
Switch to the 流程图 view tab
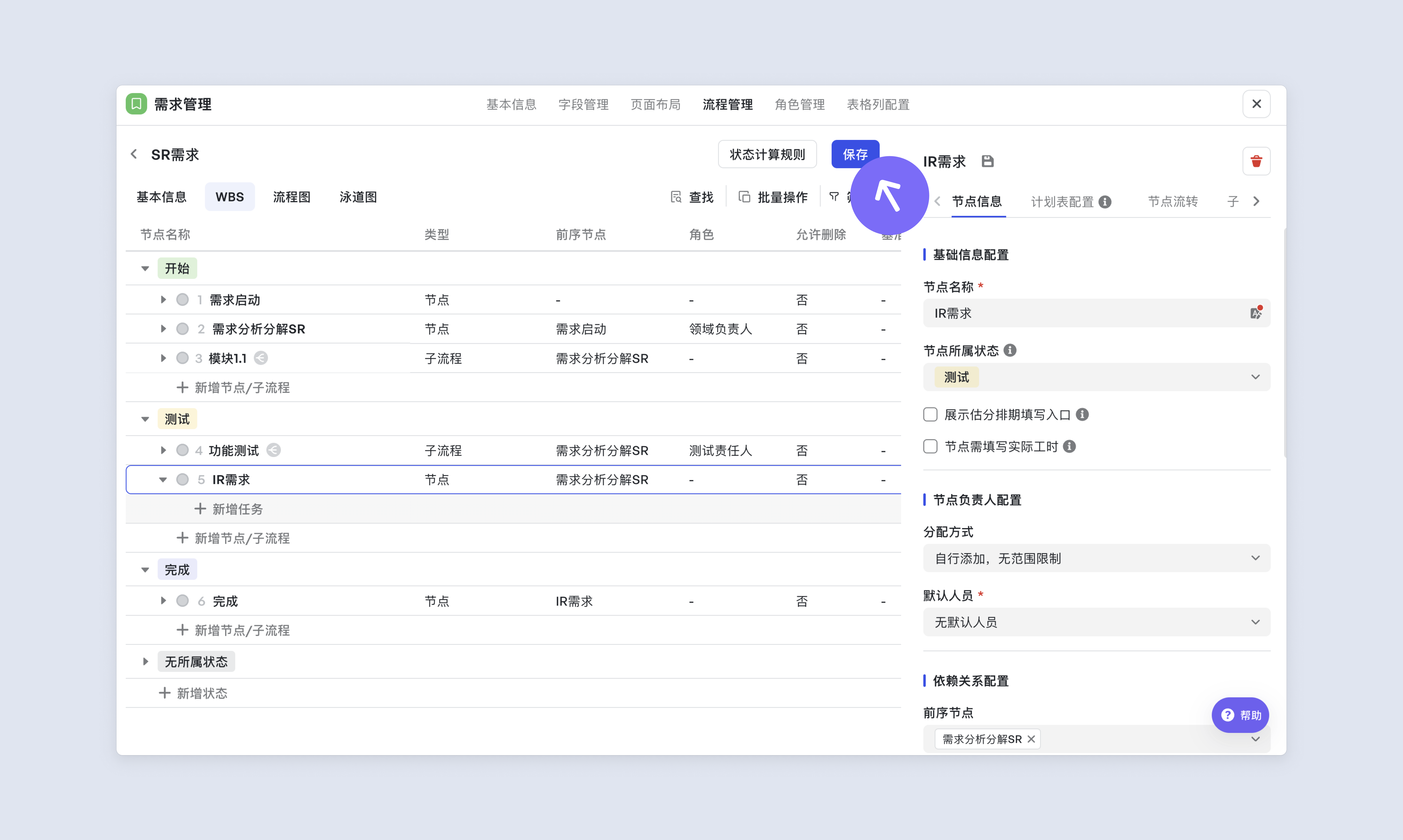point(292,197)
